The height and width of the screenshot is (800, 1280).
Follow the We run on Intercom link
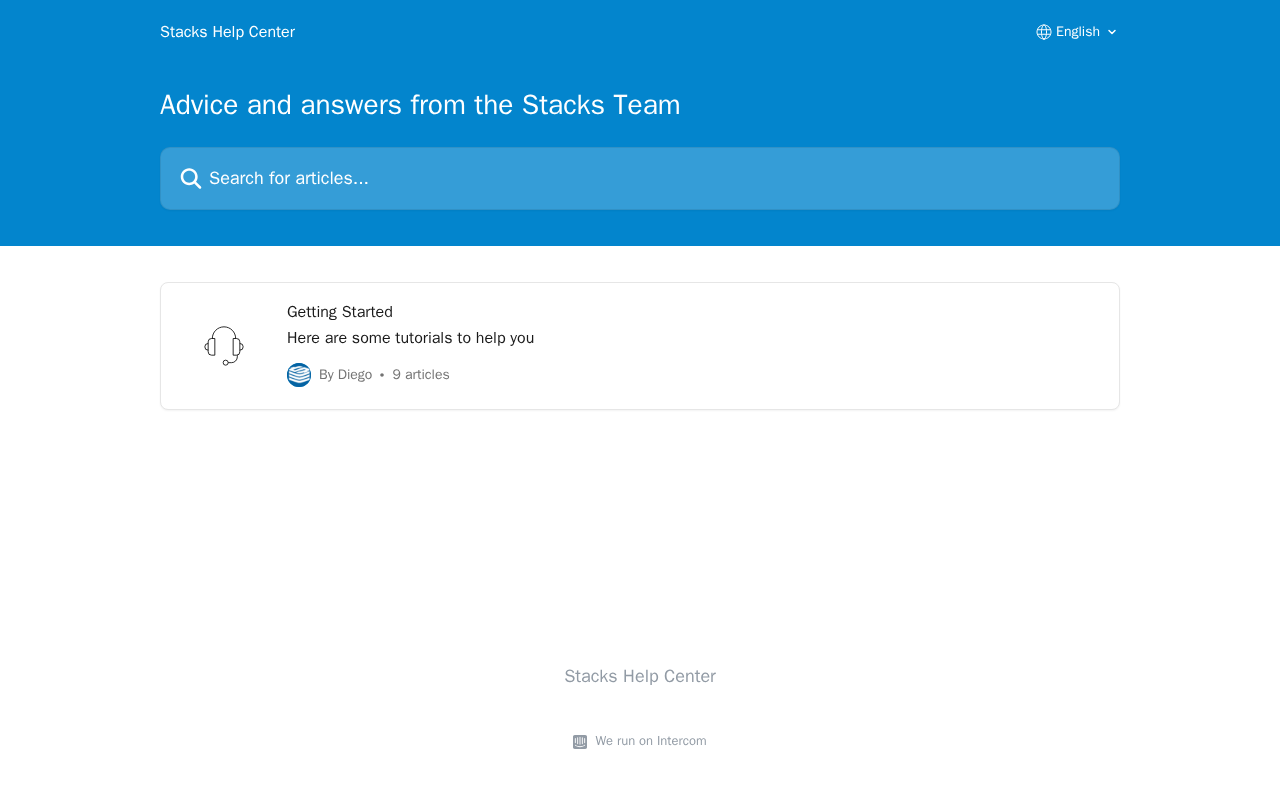650,741
